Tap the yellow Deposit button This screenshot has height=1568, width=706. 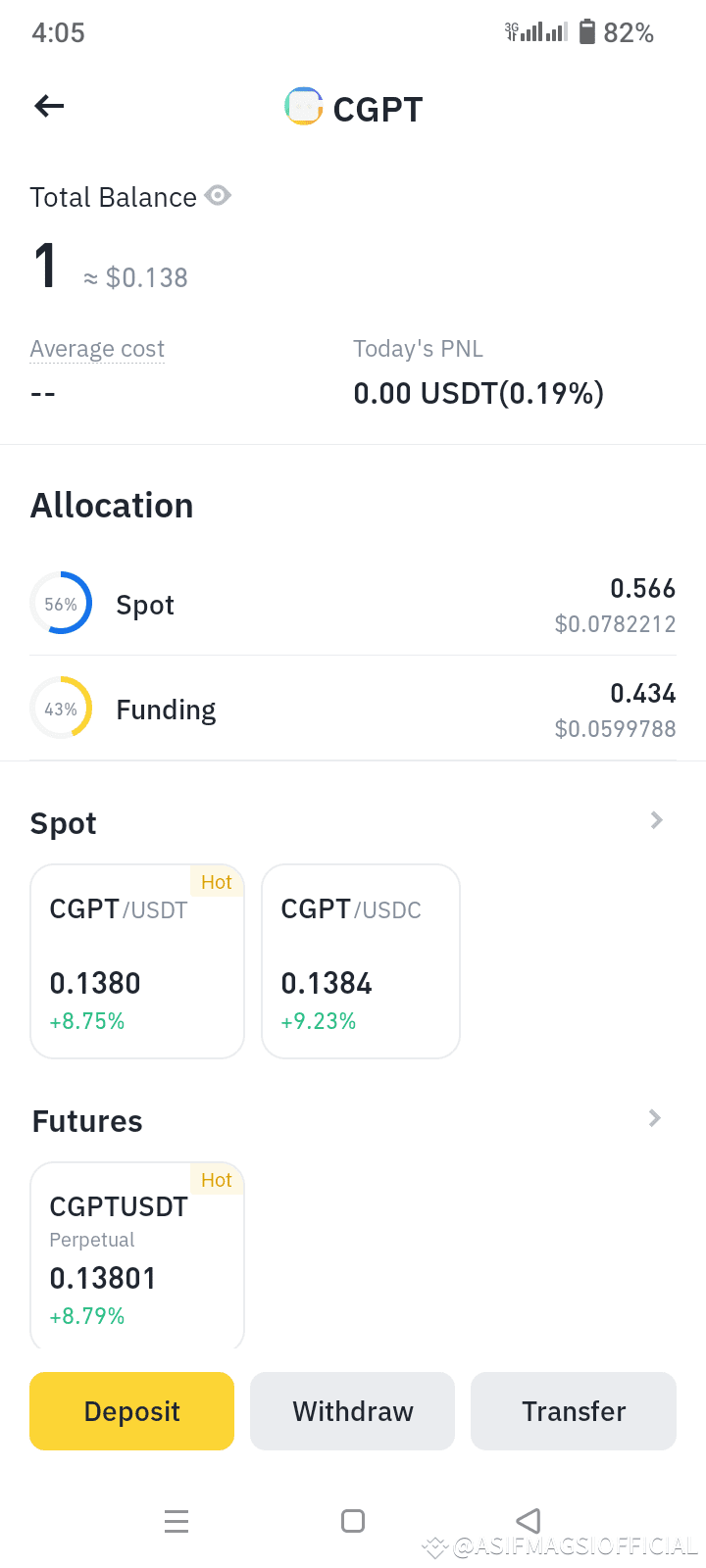[x=131, y=1411]
